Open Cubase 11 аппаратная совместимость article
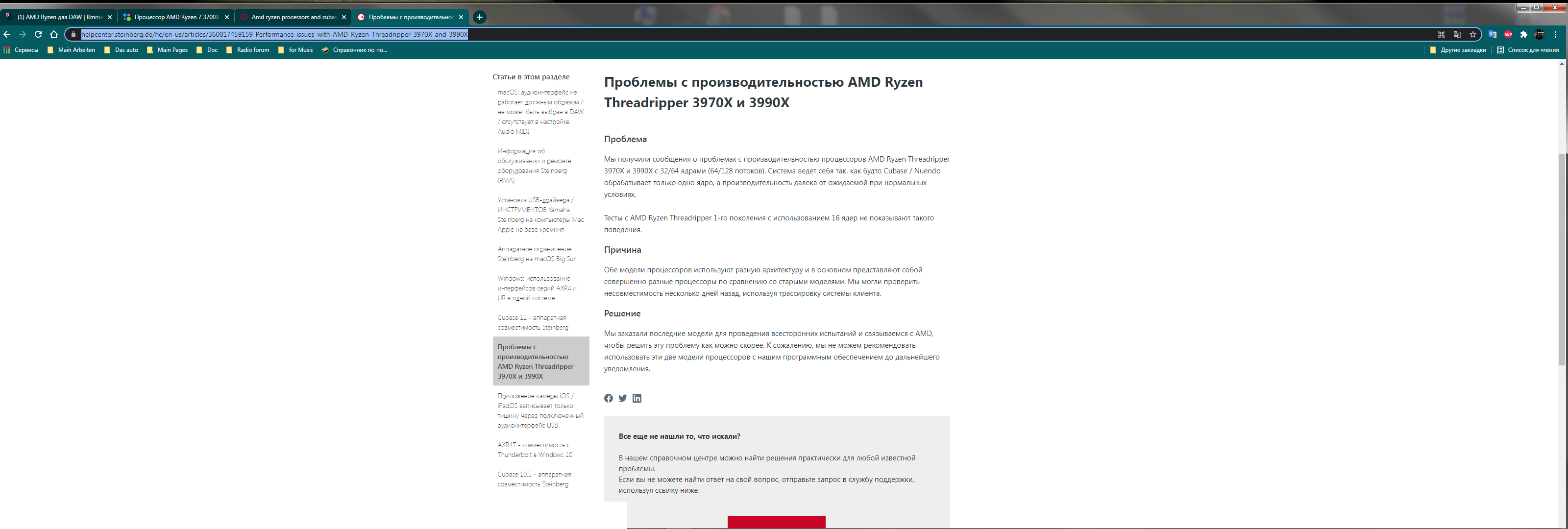Image resolution: width=1568 pixels, height=529 pixels. click(533, 323)
